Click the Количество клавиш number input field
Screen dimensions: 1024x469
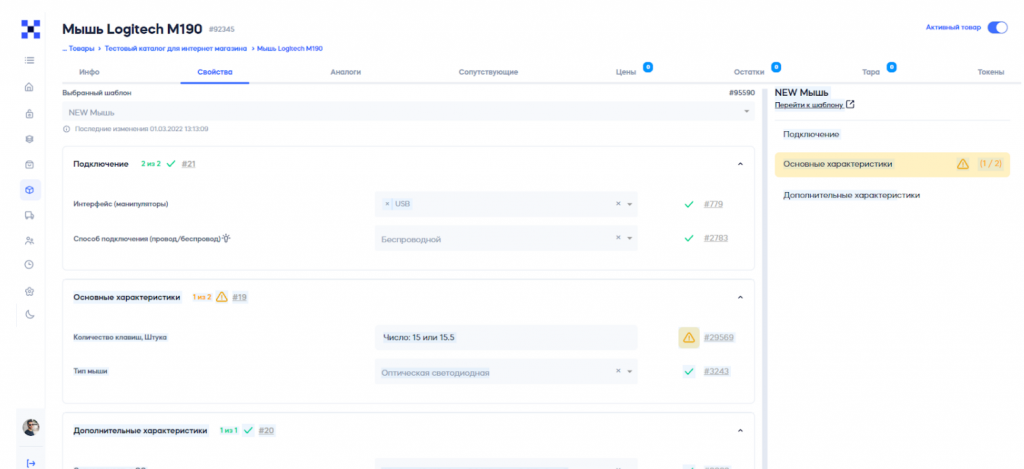(x=505, y=338)
